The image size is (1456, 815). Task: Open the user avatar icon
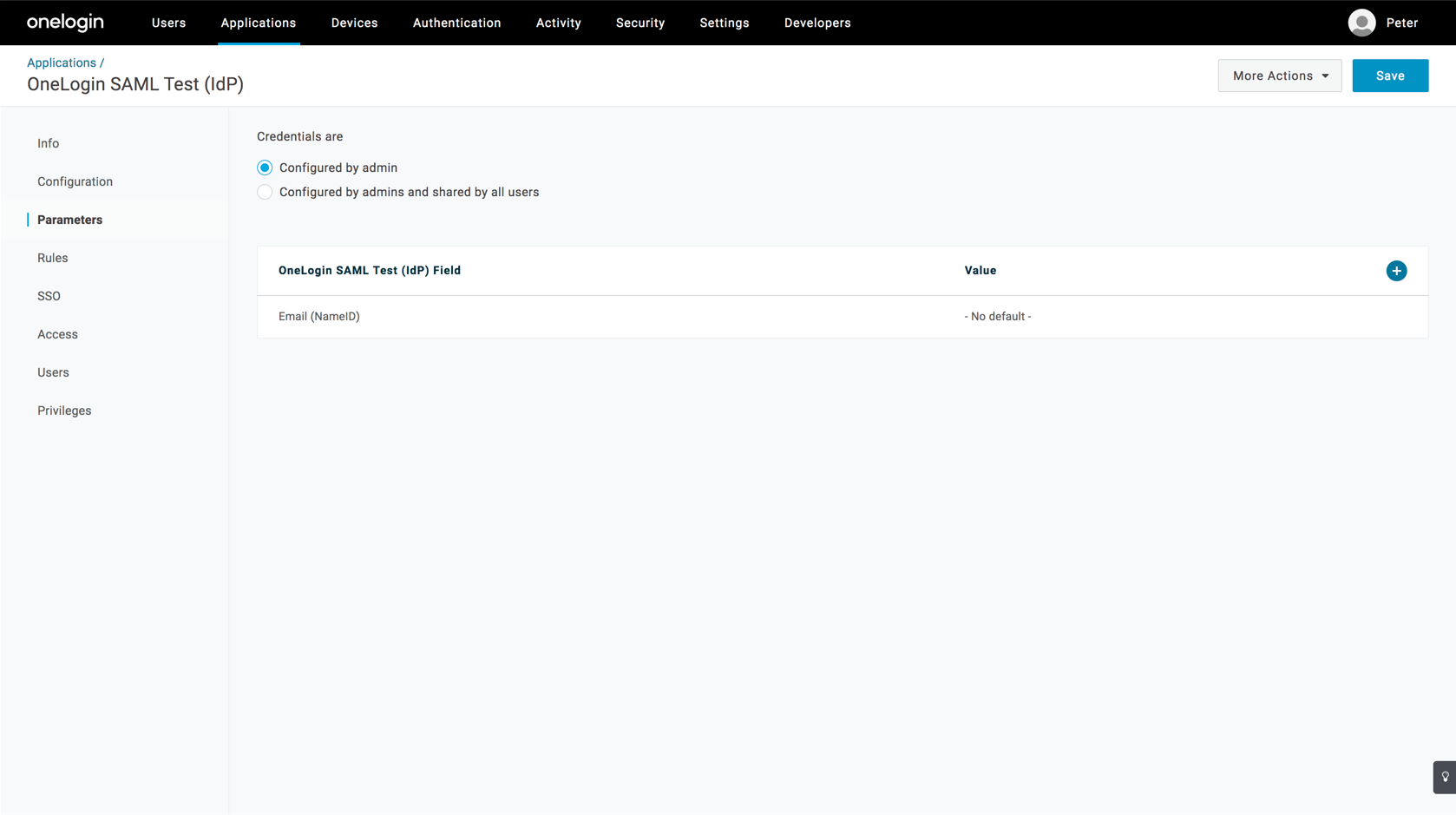1361,23
